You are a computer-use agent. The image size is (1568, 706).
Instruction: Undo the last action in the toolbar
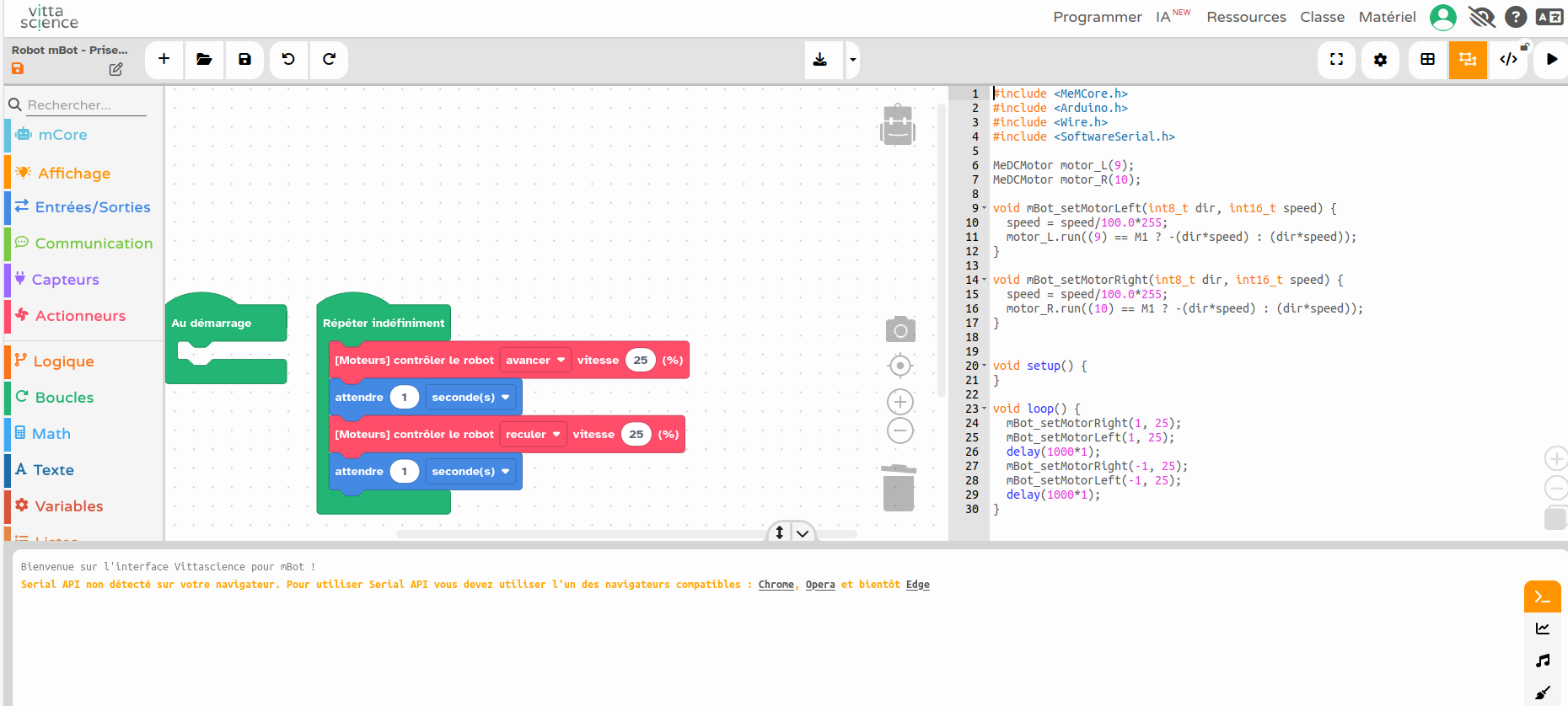pos(288,59)
